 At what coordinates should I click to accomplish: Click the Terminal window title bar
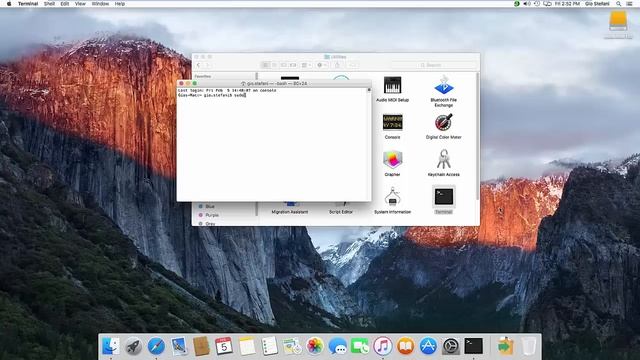click(x=274, y=83)
